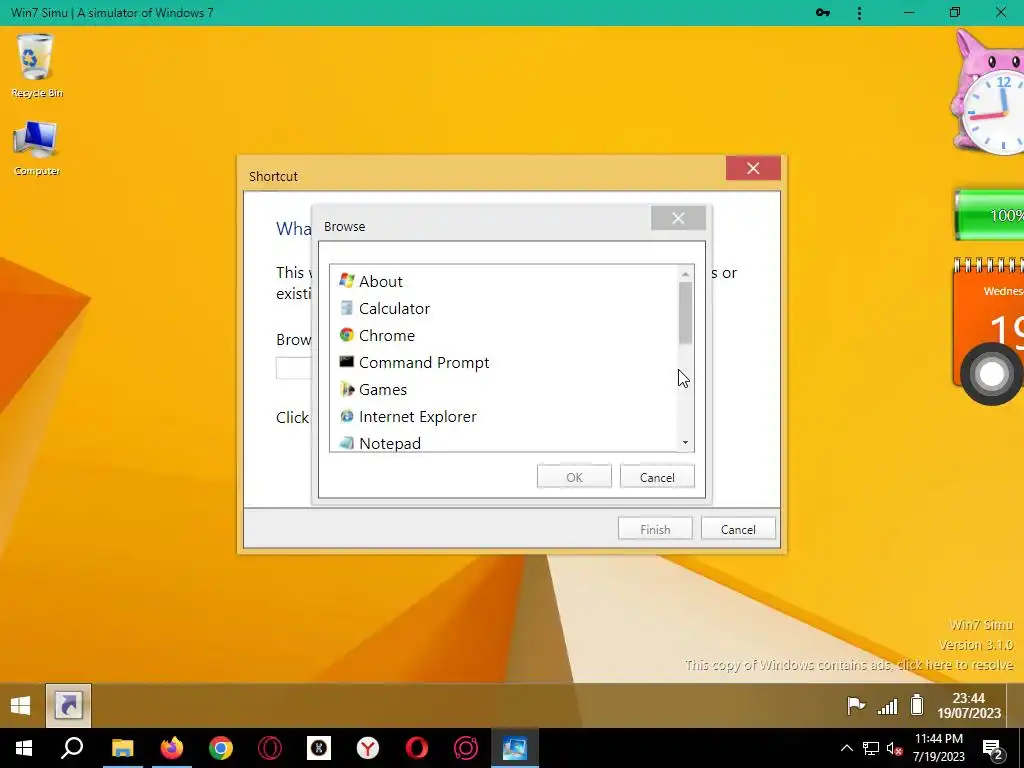This screenshot has height=768, width=1024.
Task: Click the muted volume tray icon
Action: pyautogui.click(x=894, y=748)
